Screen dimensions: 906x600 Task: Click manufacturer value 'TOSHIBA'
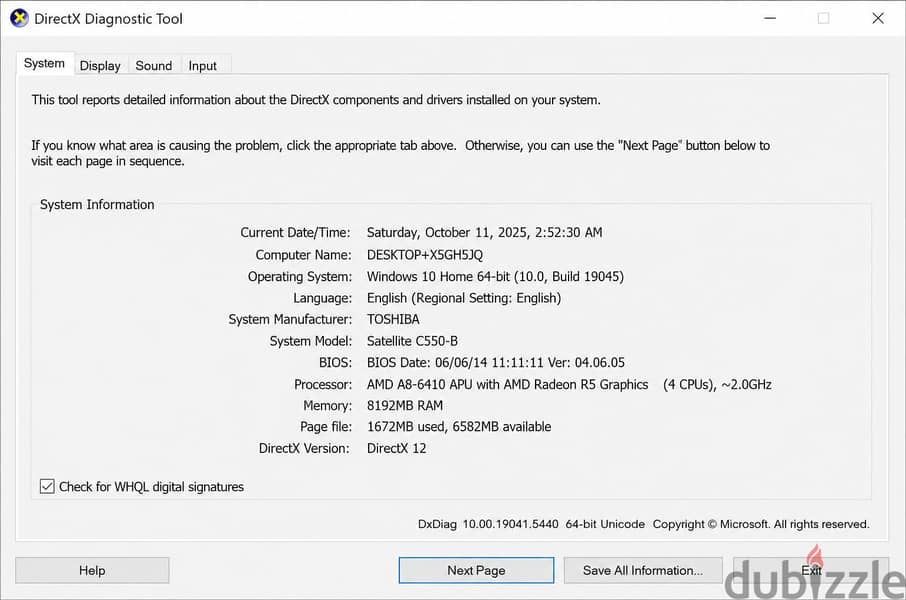[x=393, y=320]
